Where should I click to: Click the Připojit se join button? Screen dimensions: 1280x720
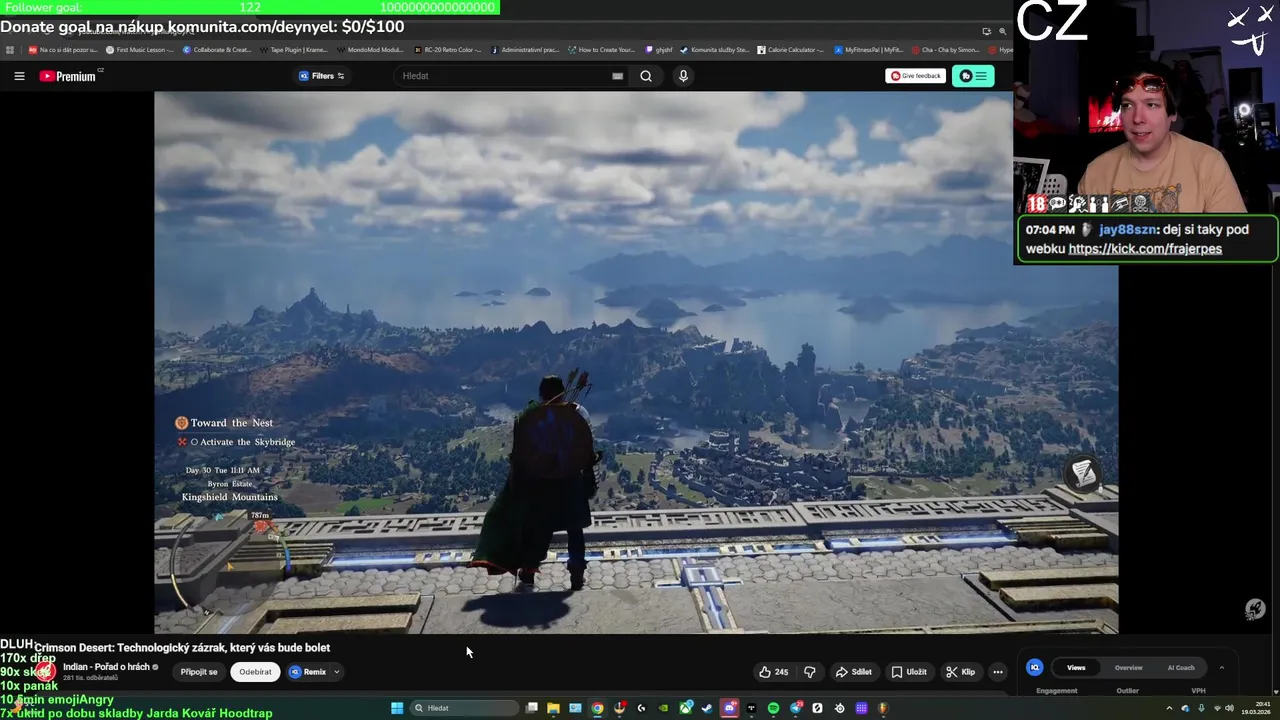199,672
